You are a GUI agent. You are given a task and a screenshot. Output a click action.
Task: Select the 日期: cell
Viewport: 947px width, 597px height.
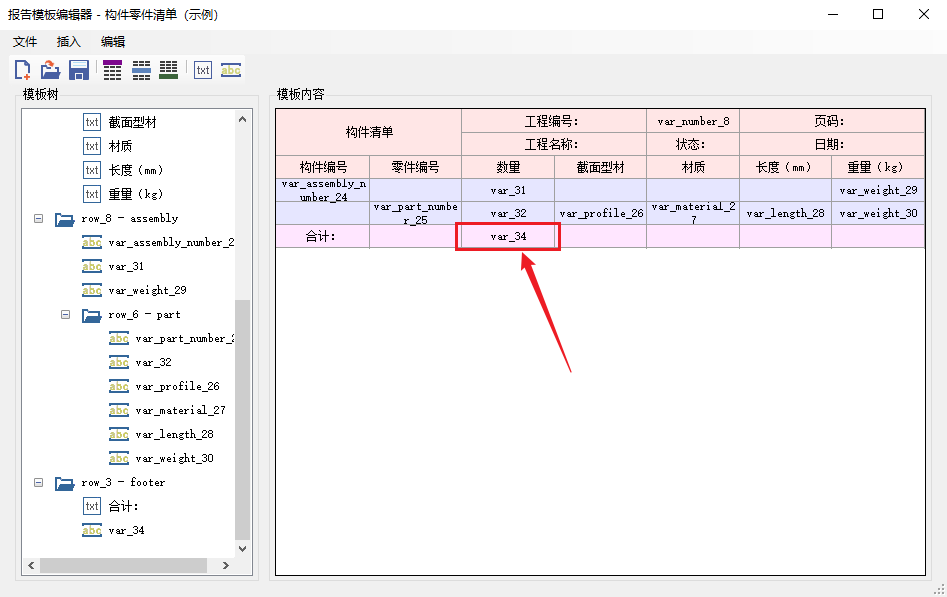pyautogui.click(x=832, y=144)
